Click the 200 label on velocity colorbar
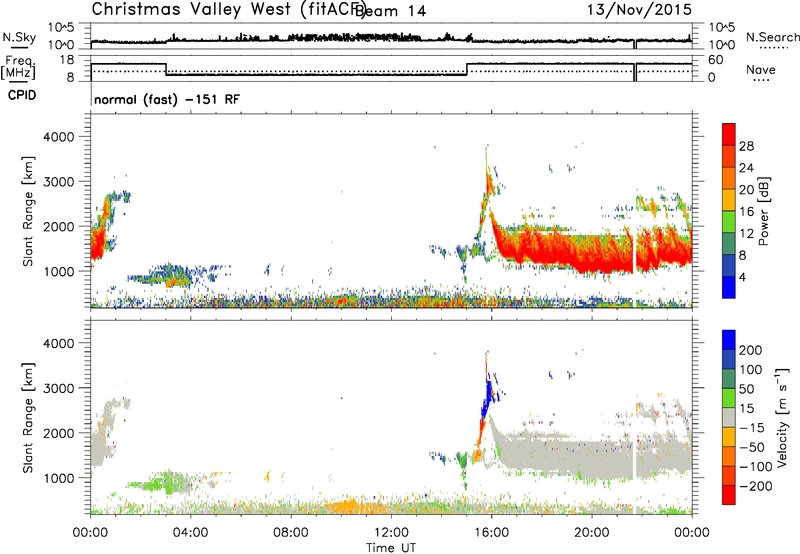The width and height of the screenshot is (800, 554). tap(751, 350)
